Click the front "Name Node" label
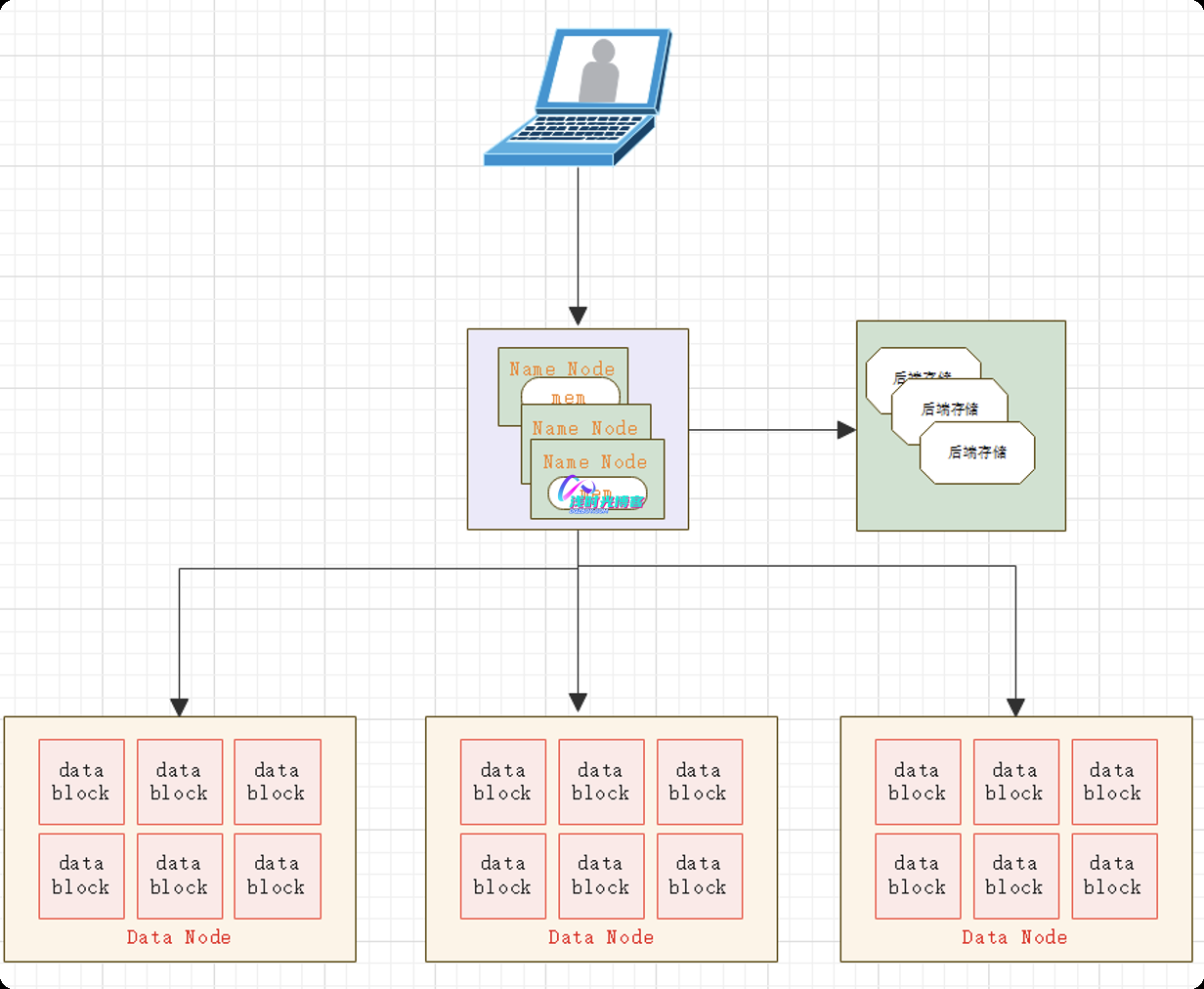The width and height of the screenshot is (1204, 989). coord(595,462)
